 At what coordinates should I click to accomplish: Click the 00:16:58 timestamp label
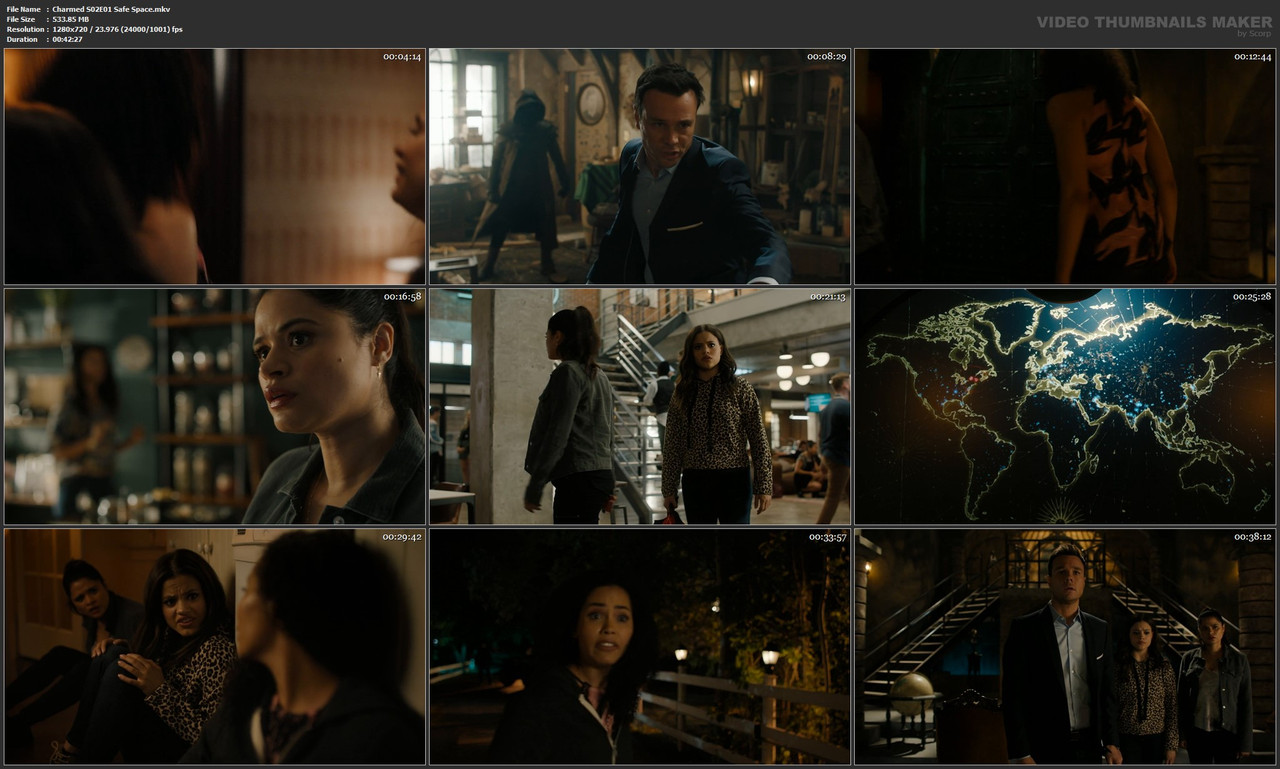coord(402,297)
